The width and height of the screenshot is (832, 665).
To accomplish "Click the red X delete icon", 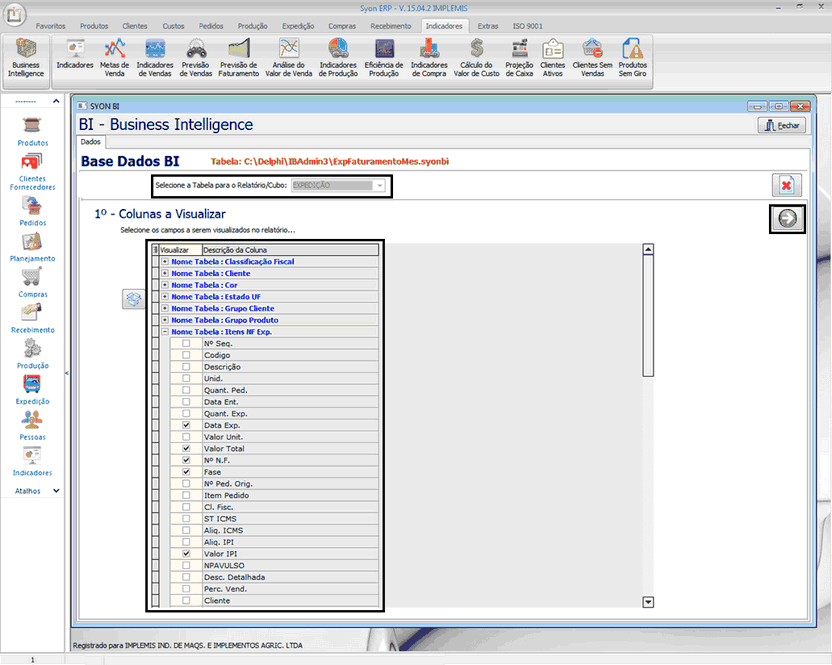I will [x=786, y=185].
